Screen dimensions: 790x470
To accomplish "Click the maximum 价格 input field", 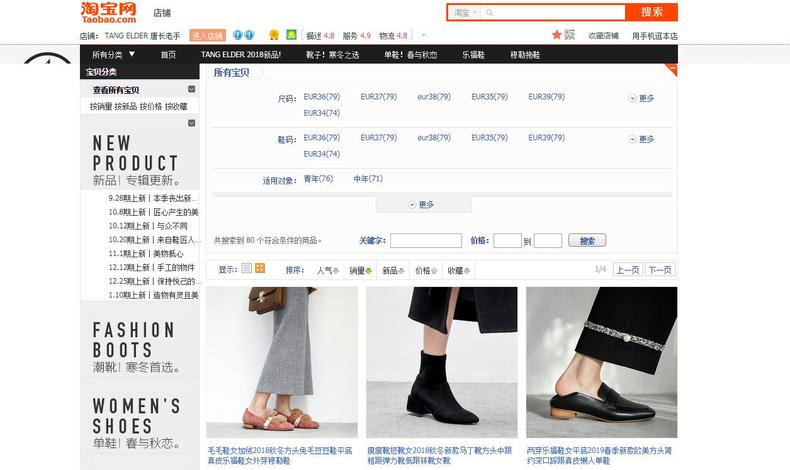I will coord(548,241).
